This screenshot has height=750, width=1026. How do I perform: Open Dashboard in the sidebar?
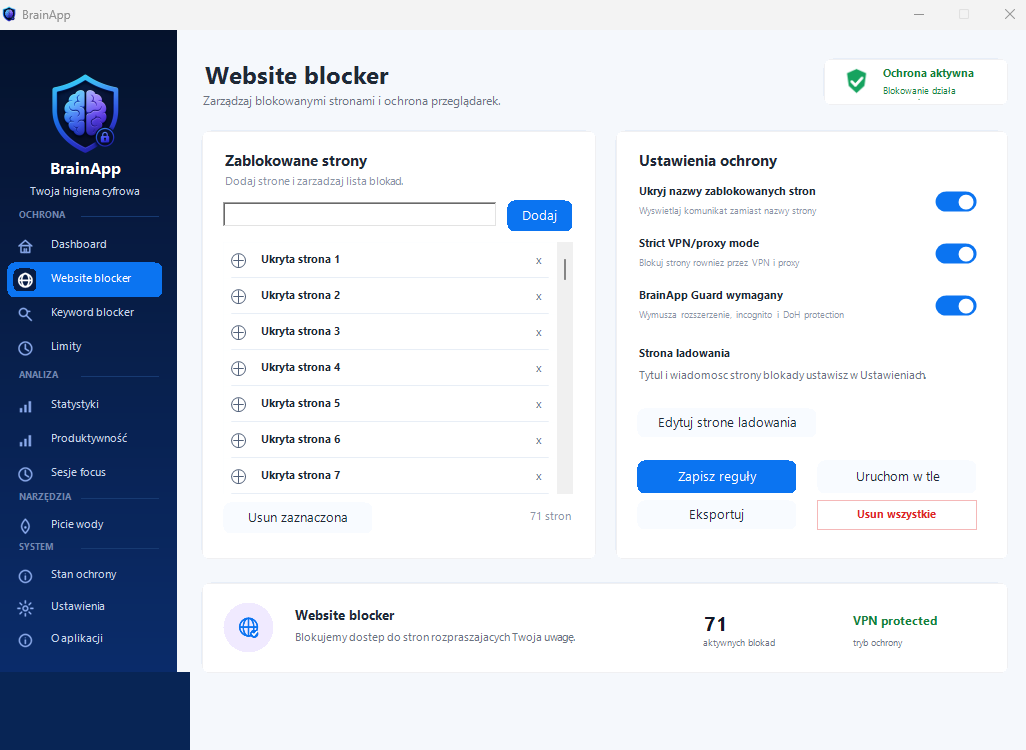(84, 245)
